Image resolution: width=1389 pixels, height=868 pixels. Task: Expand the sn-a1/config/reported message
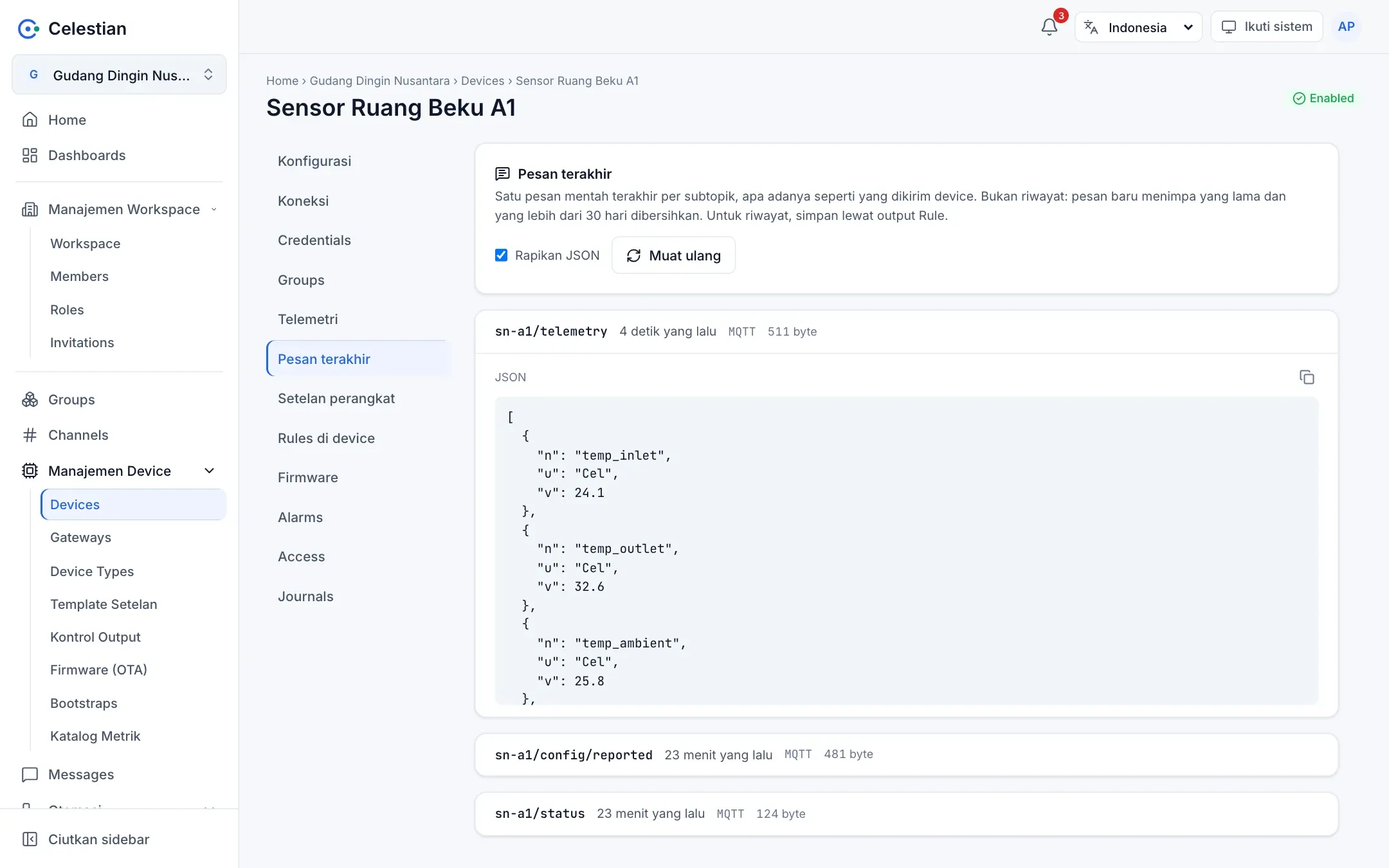906,755
